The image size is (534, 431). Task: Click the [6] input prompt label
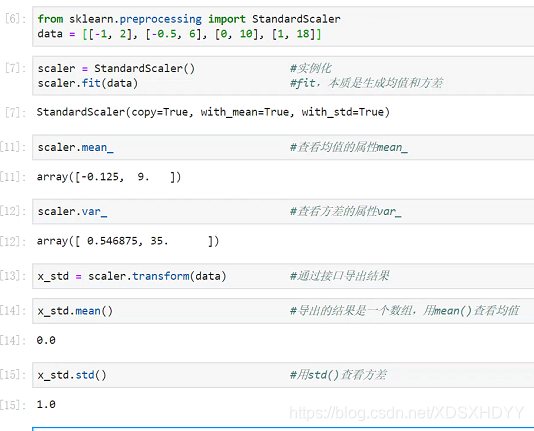click(16, 19)
